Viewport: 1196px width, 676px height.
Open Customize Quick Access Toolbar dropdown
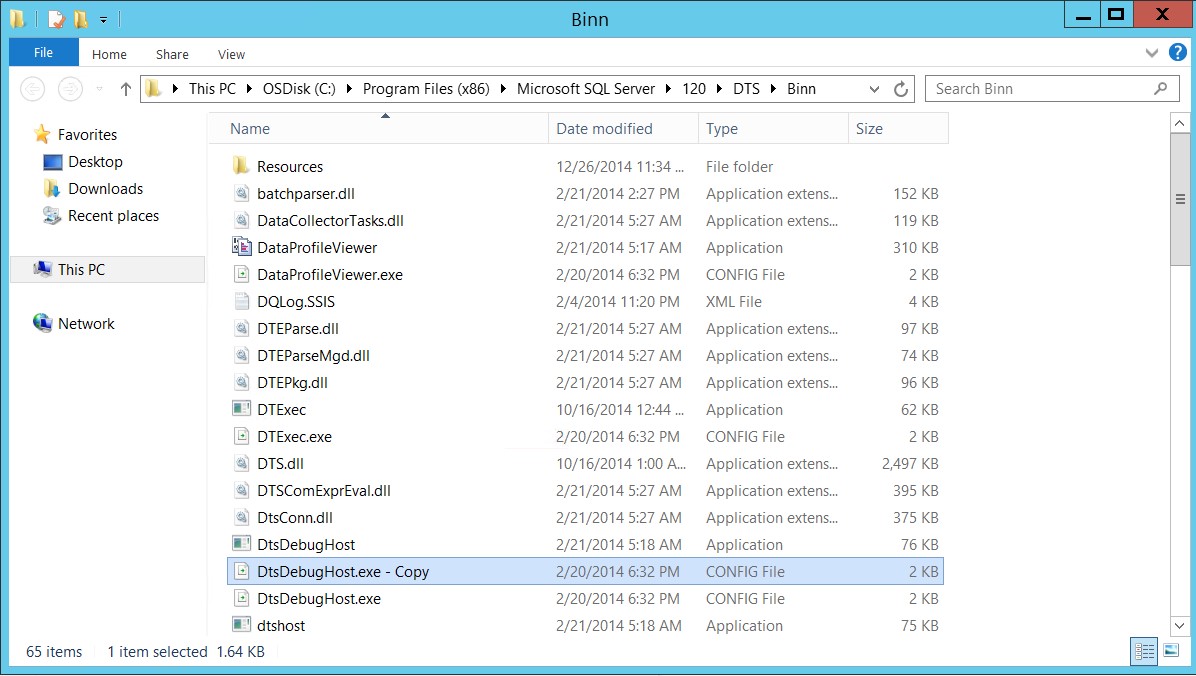click(x=103, y=19)
